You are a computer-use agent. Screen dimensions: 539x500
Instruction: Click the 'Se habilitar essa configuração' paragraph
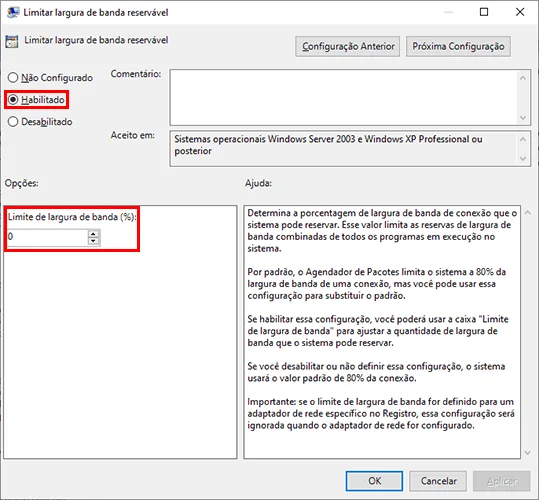pyautogui.click(x=378, y=331)
